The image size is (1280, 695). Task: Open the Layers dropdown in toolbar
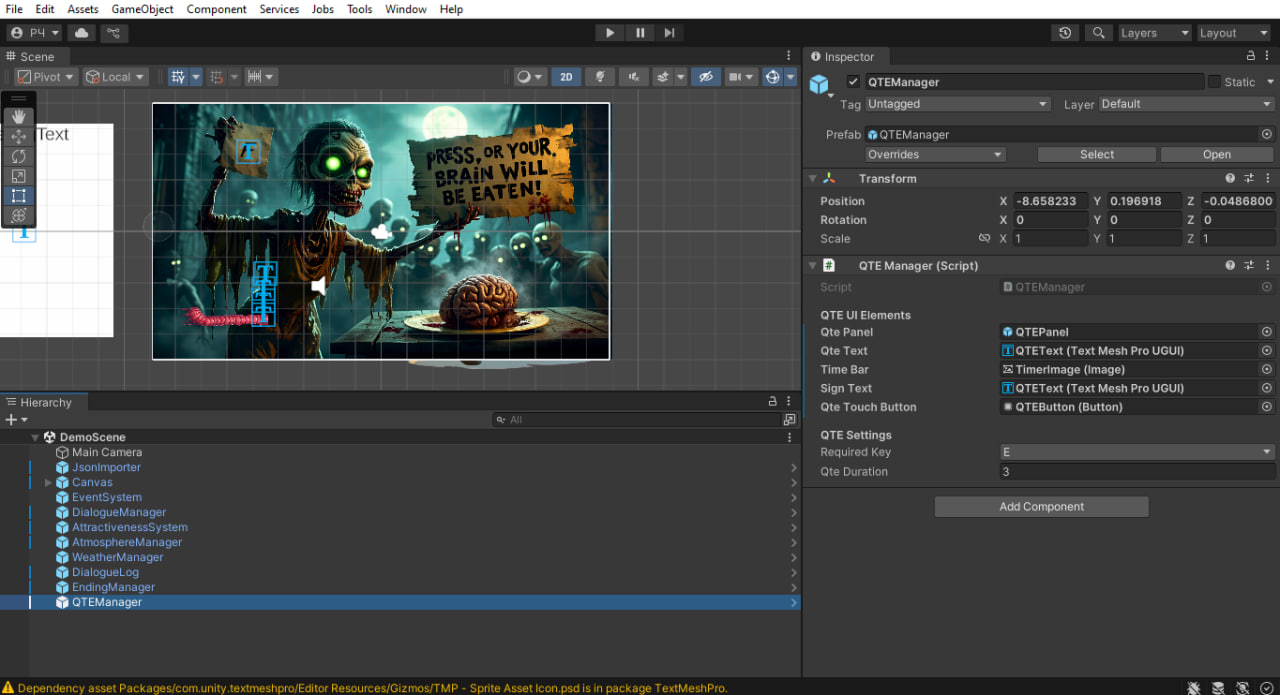coord(1155,33)
